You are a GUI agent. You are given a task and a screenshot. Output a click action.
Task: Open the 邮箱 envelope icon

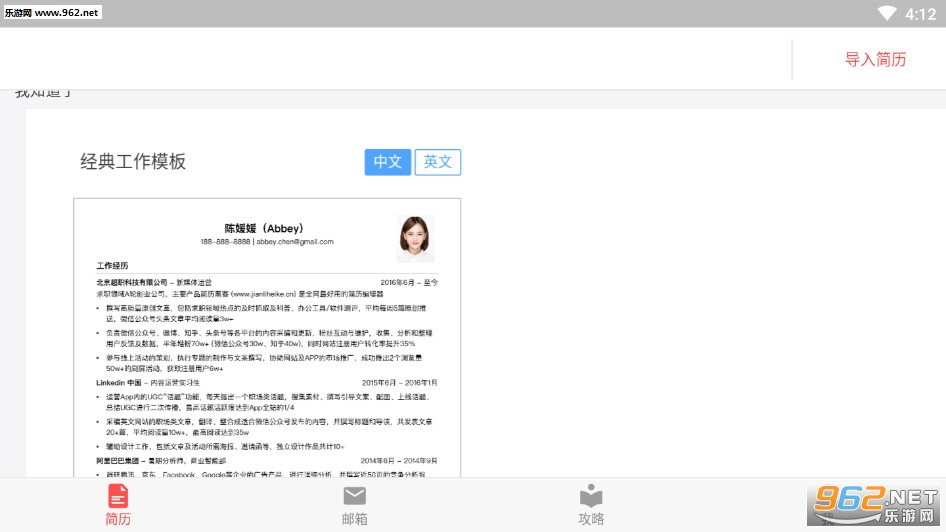tap(355, 496)
